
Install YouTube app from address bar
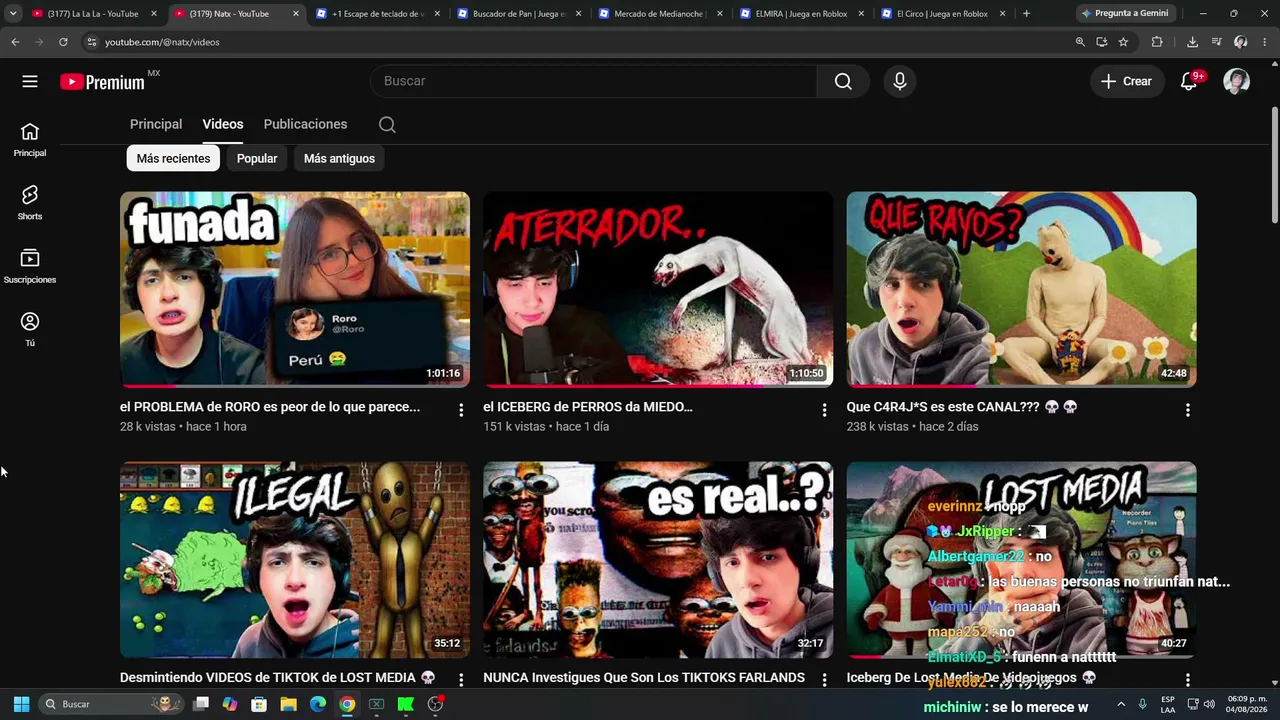tap(1101, 42)
